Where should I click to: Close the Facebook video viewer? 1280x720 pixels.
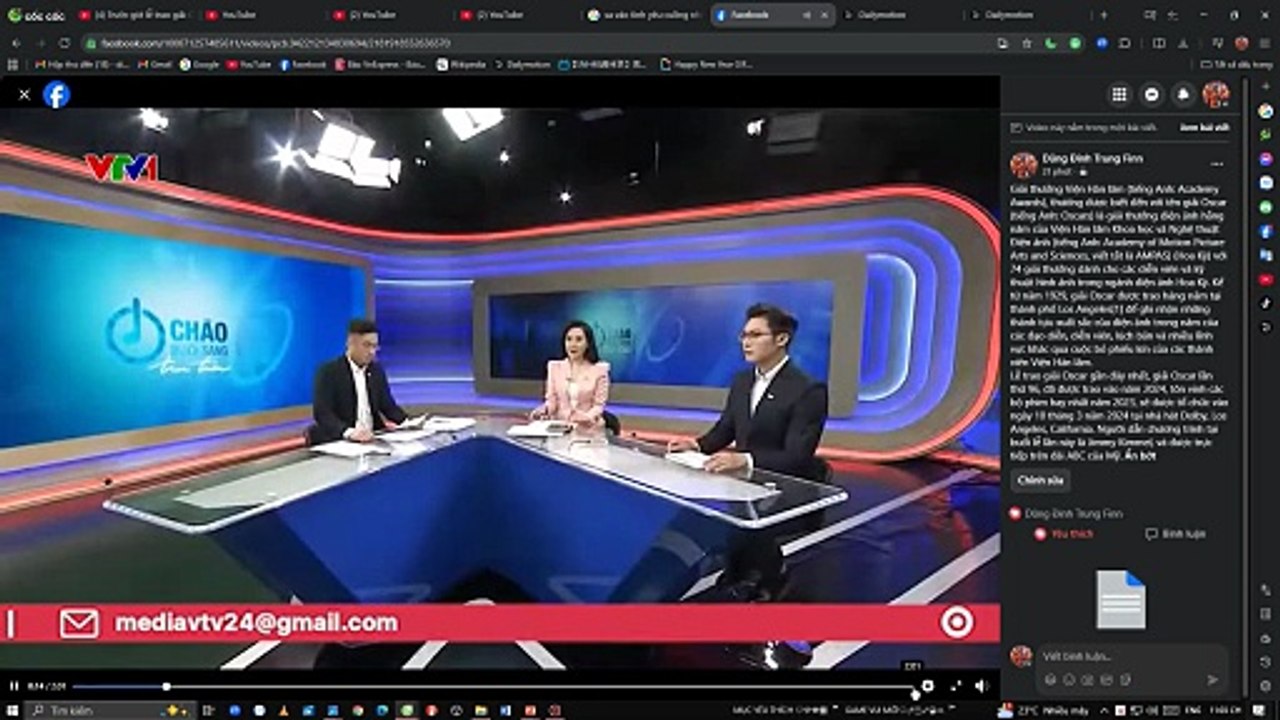pos(24,95)
